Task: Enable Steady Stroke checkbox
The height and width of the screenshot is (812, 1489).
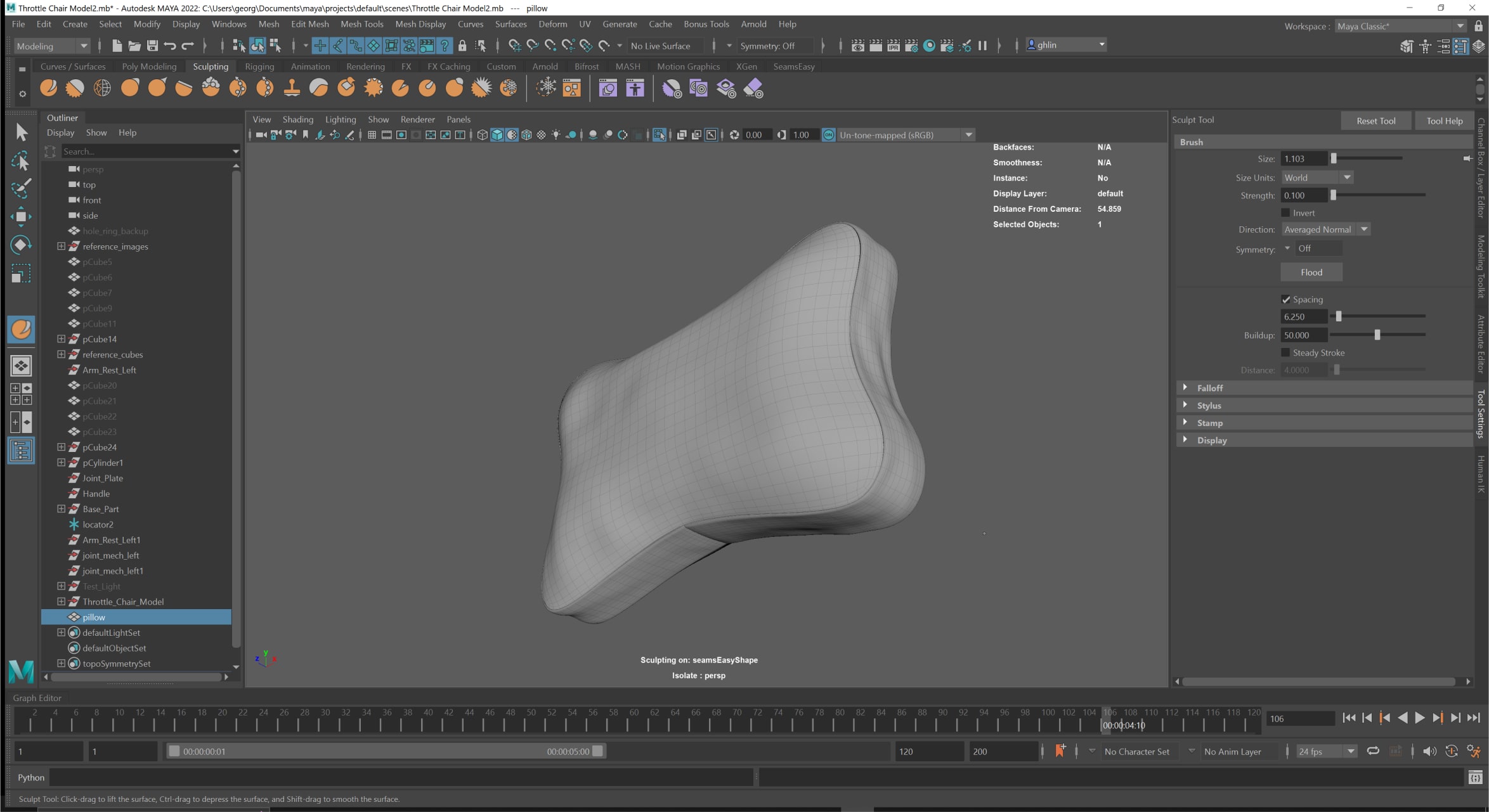Action: pyautogui.click(x=1285, y=352)
